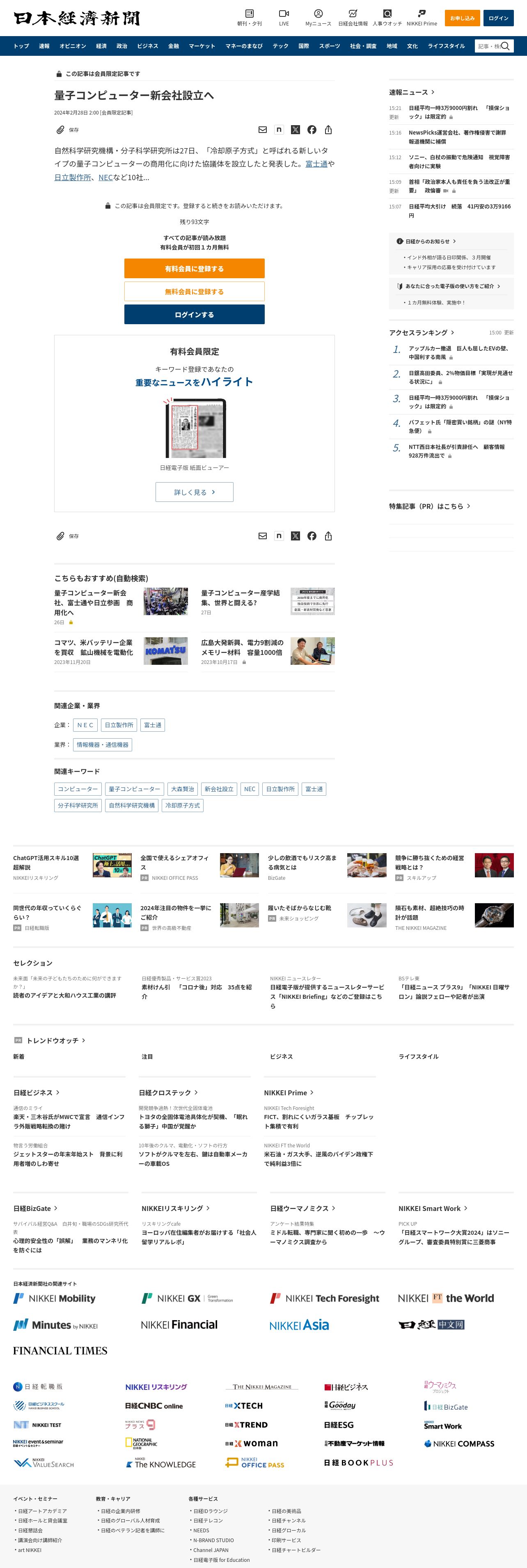Share article on X, top icon
The height and width of the screenshot is (1568, 527).
[295, 130]
